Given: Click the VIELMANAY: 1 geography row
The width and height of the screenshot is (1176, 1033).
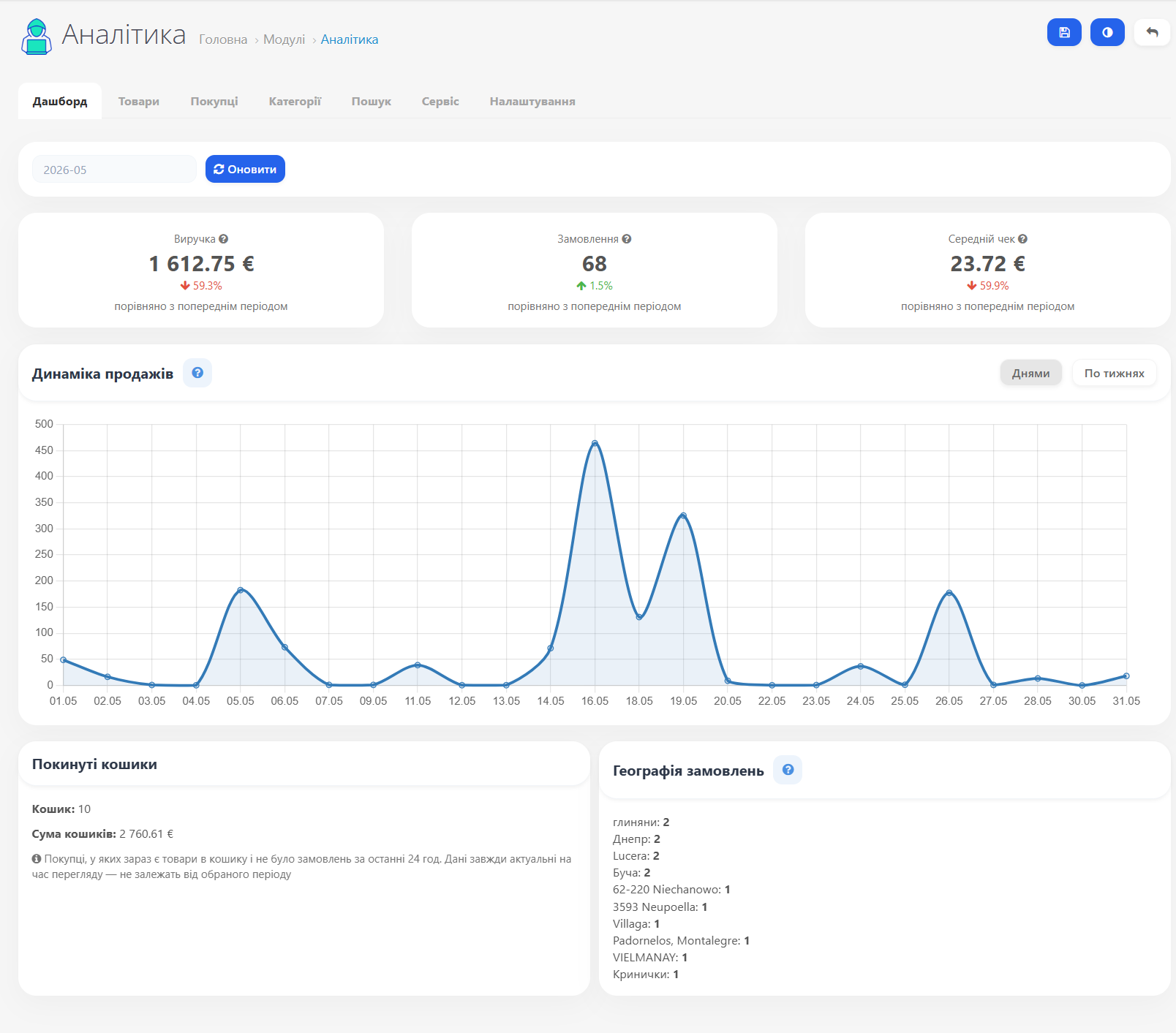Looking at the screenshot, I should [650, 957].
